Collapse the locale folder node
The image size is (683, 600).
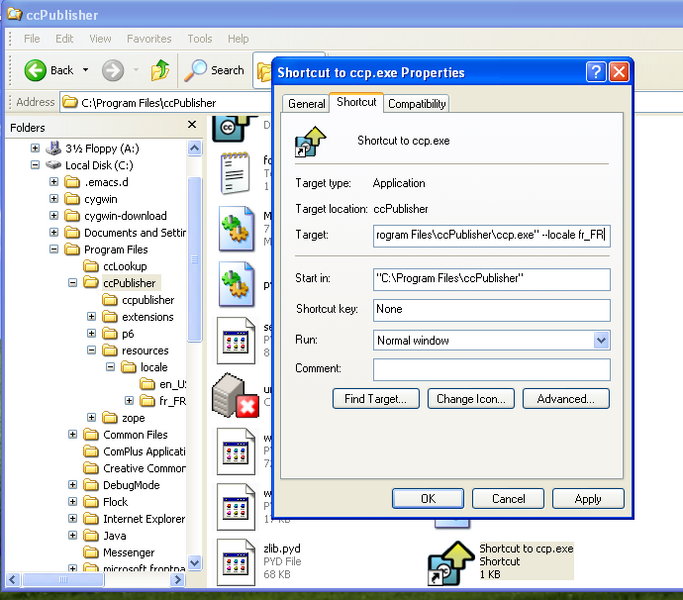tap(111, 367)
